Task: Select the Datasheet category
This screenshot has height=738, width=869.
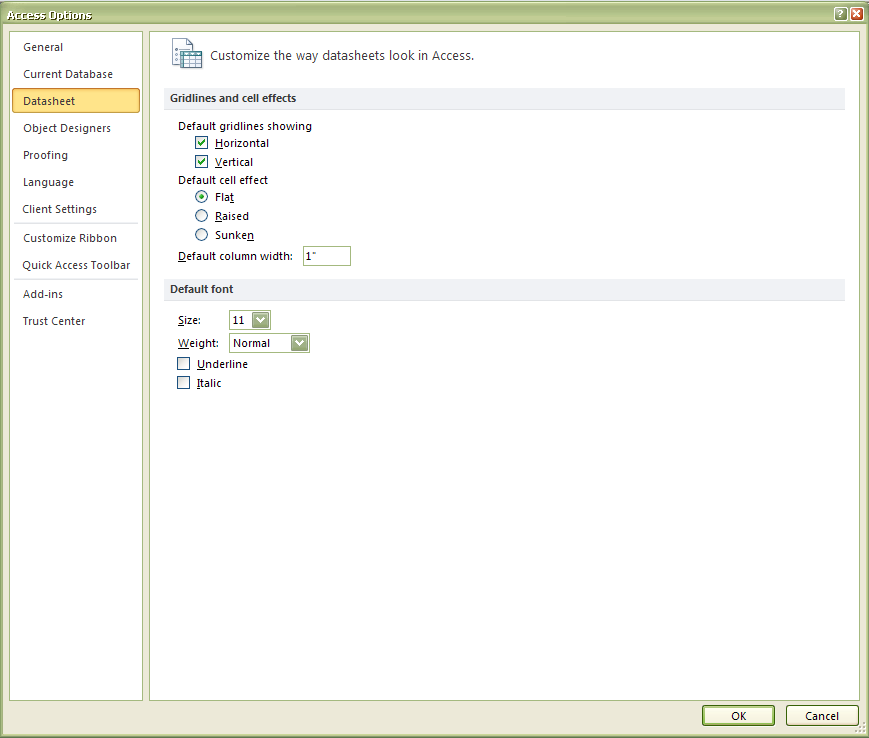Action: (x=76, y=101)
